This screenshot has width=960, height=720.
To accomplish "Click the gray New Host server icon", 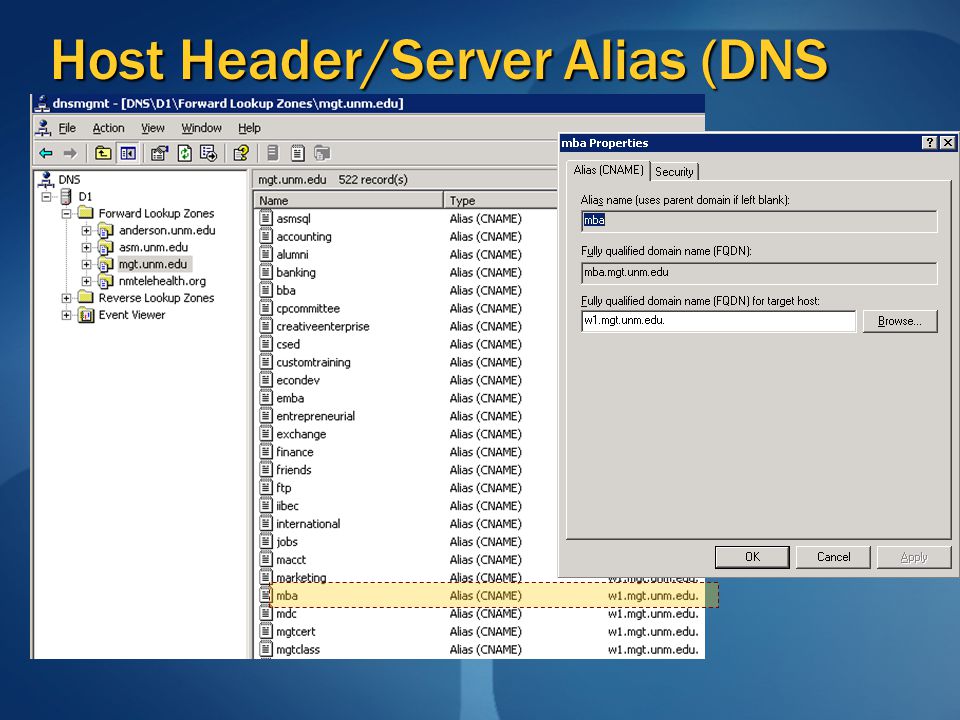I will 273,153.
